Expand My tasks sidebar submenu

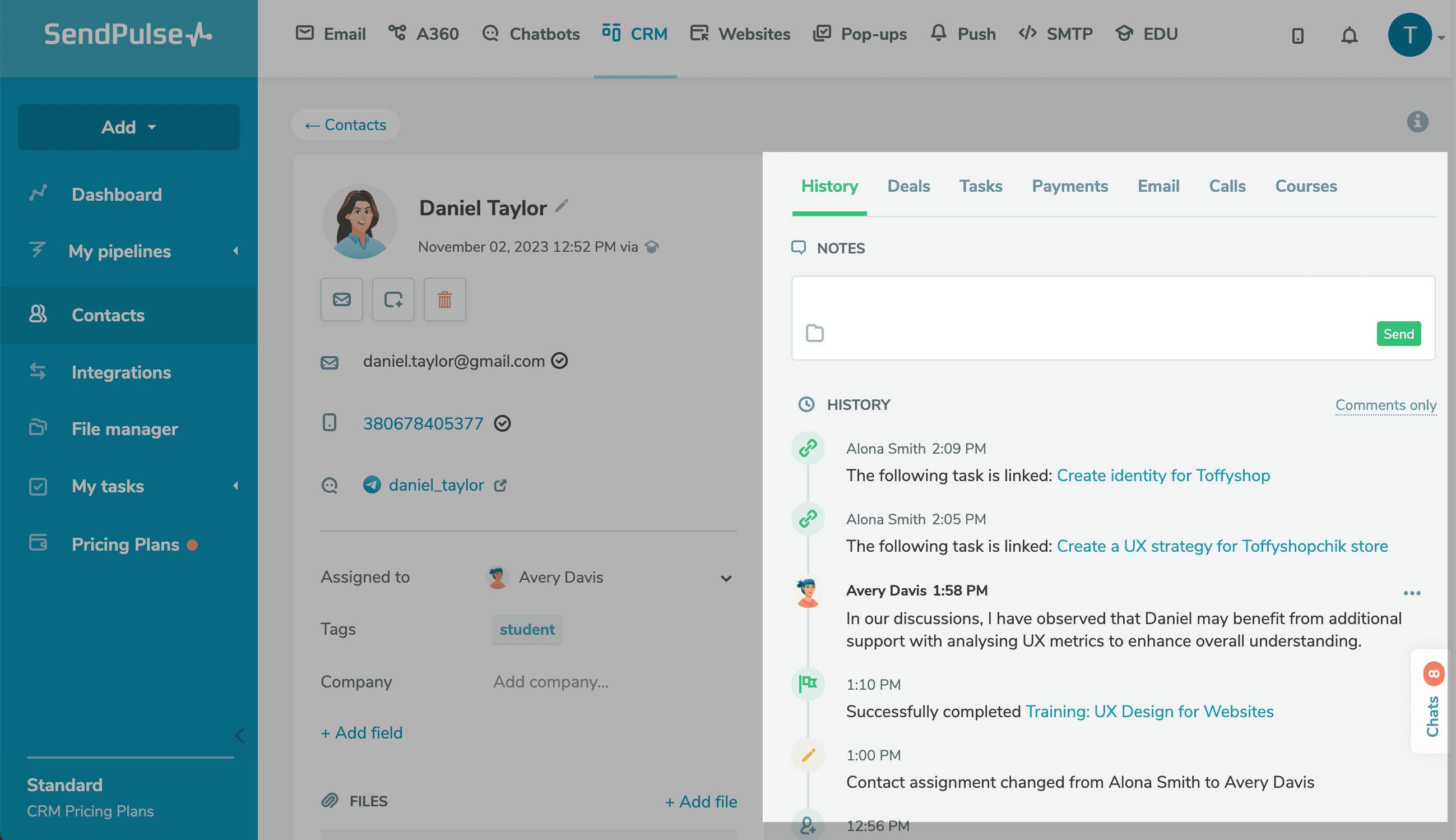point(235,486)
